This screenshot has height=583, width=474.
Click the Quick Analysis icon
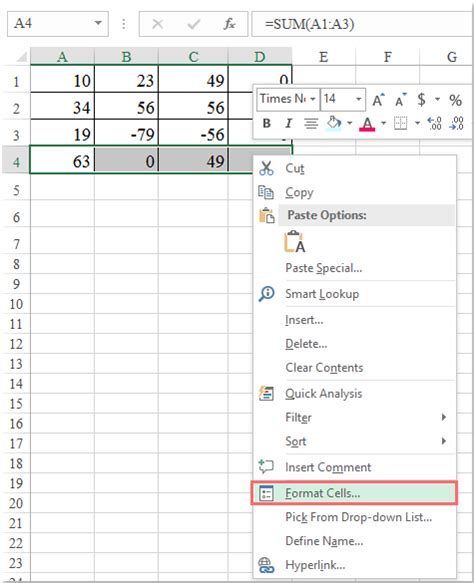pos(266,393)
